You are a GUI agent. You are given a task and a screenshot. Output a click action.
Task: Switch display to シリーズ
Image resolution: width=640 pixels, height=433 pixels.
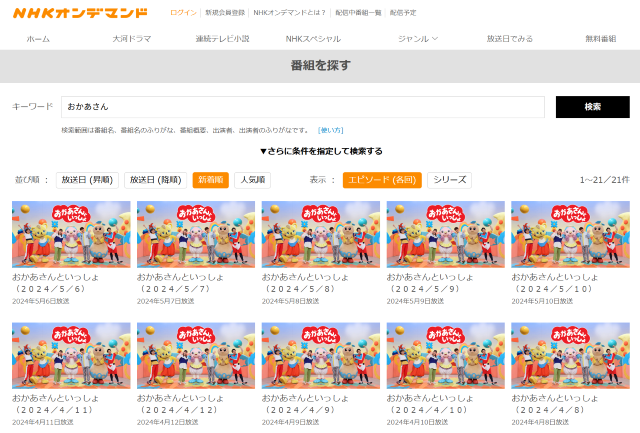click(449, 180)
